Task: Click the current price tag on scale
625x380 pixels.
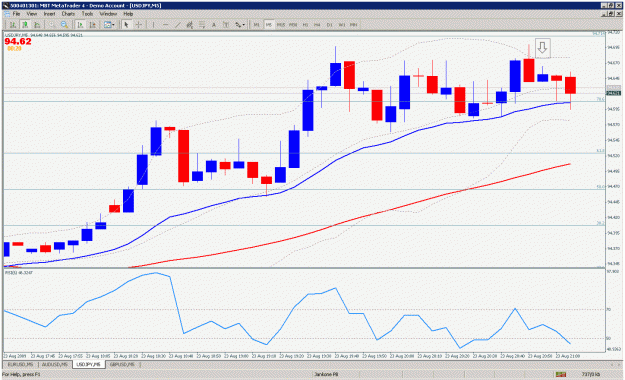Action: (613, 93)
